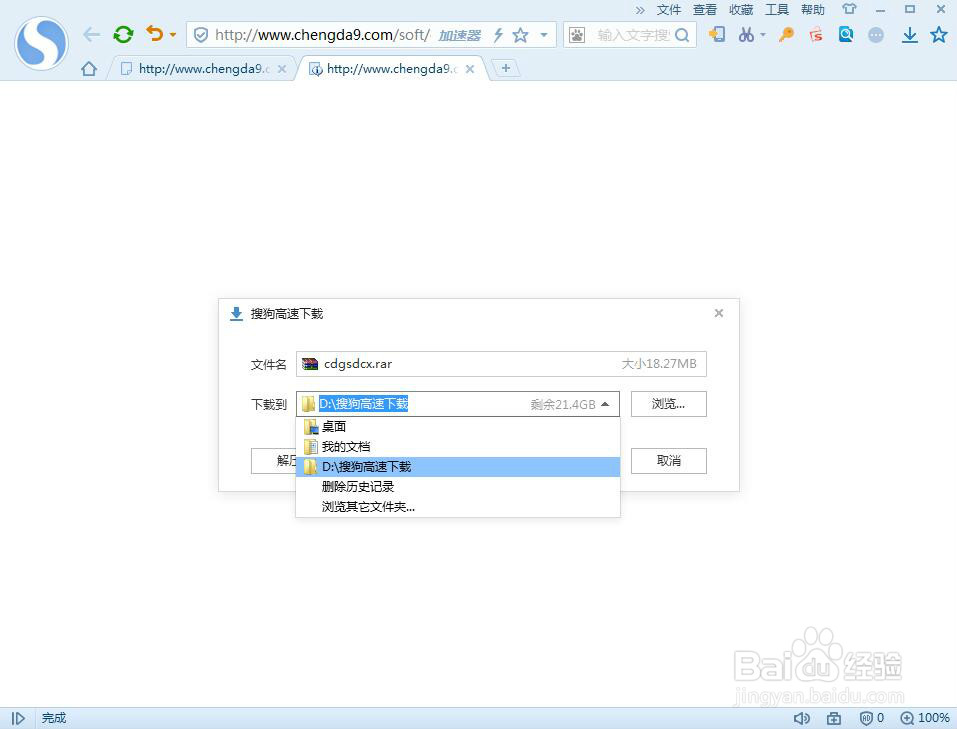Click the partially hidden 解压 button
Screen dimensions: 957x729
point(274,461)
